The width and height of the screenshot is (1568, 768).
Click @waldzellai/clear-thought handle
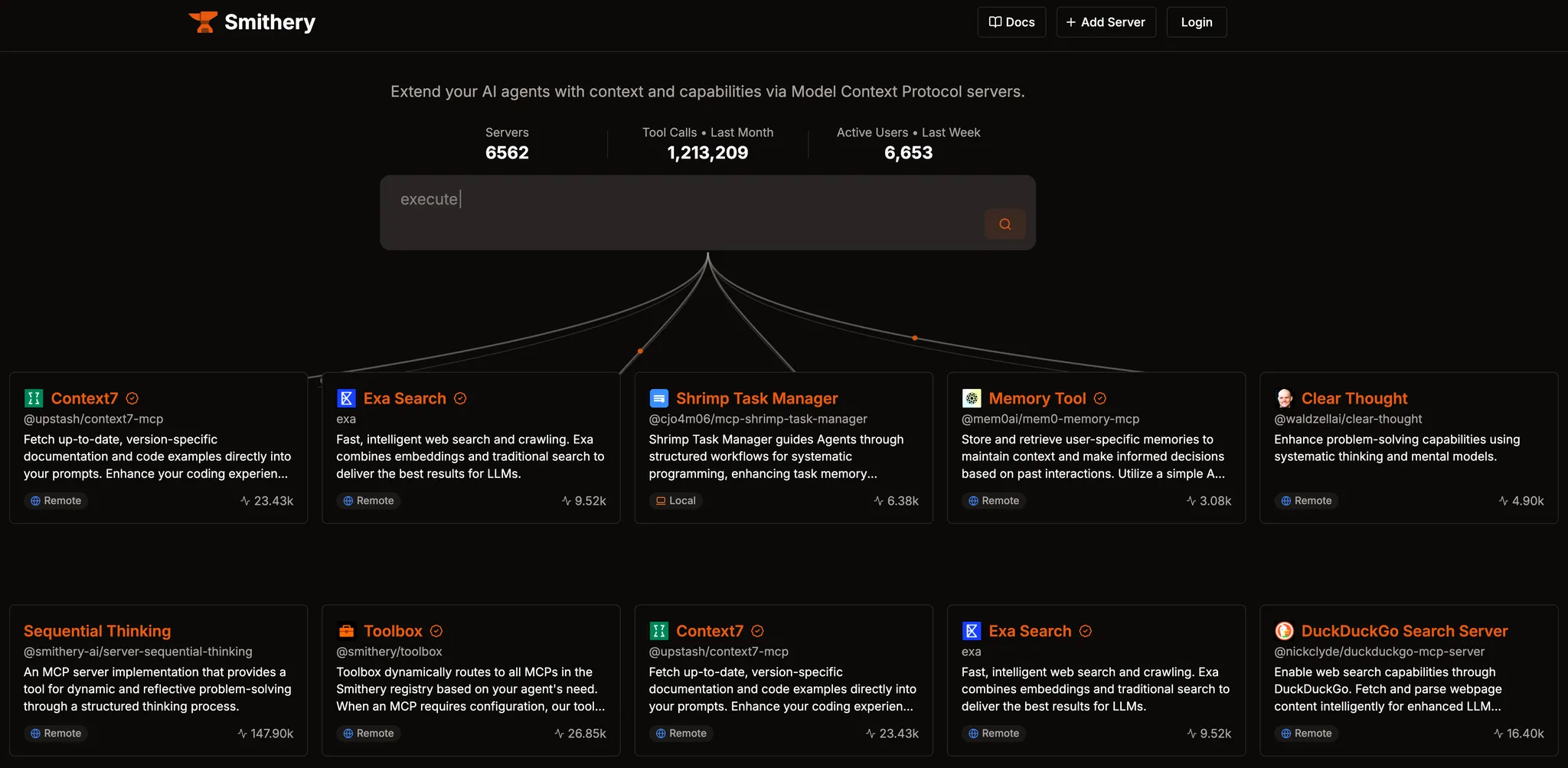click(x=1347, y=419)
